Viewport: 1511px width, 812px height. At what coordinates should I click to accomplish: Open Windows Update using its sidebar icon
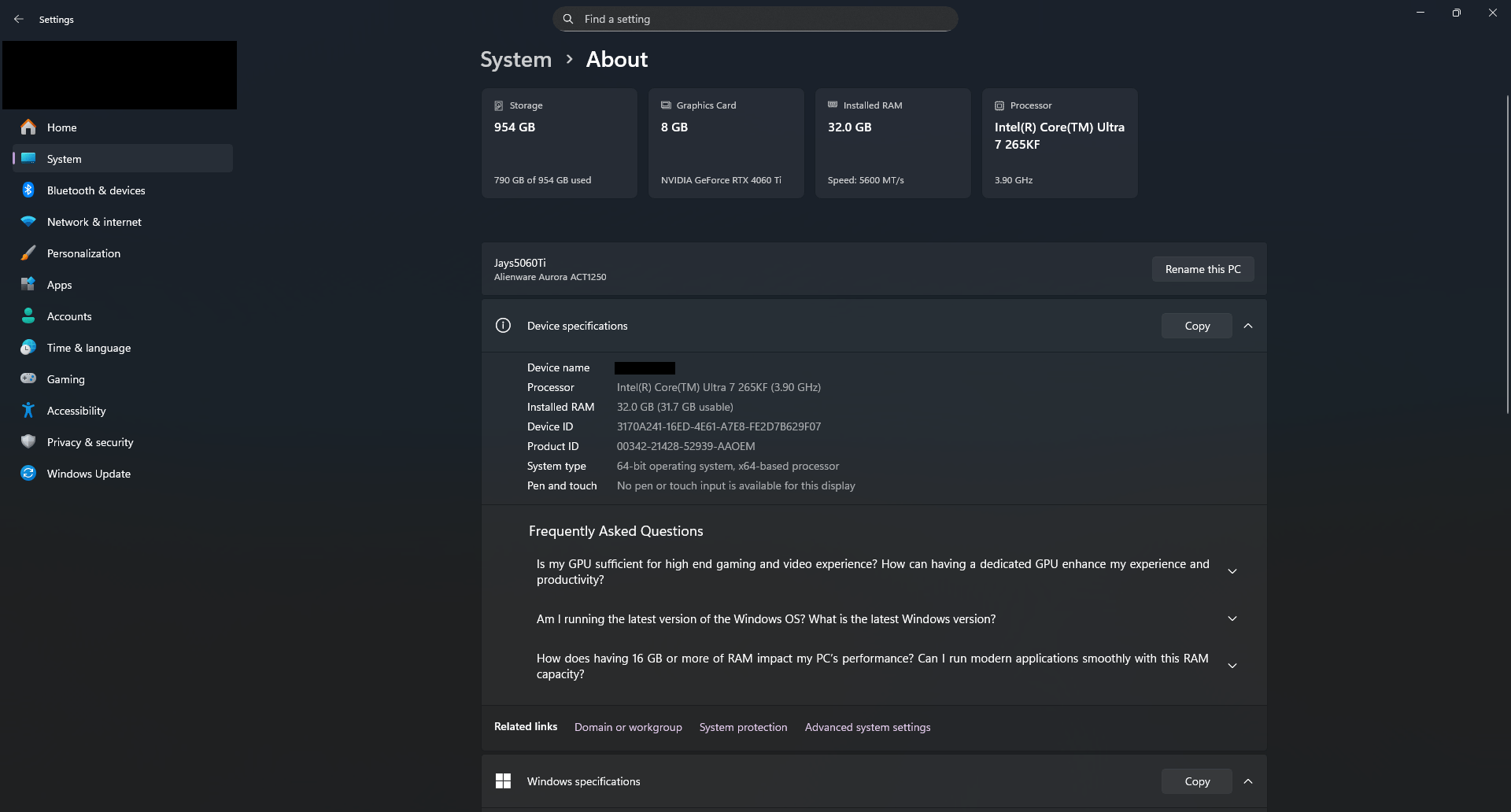coord(28,473)
